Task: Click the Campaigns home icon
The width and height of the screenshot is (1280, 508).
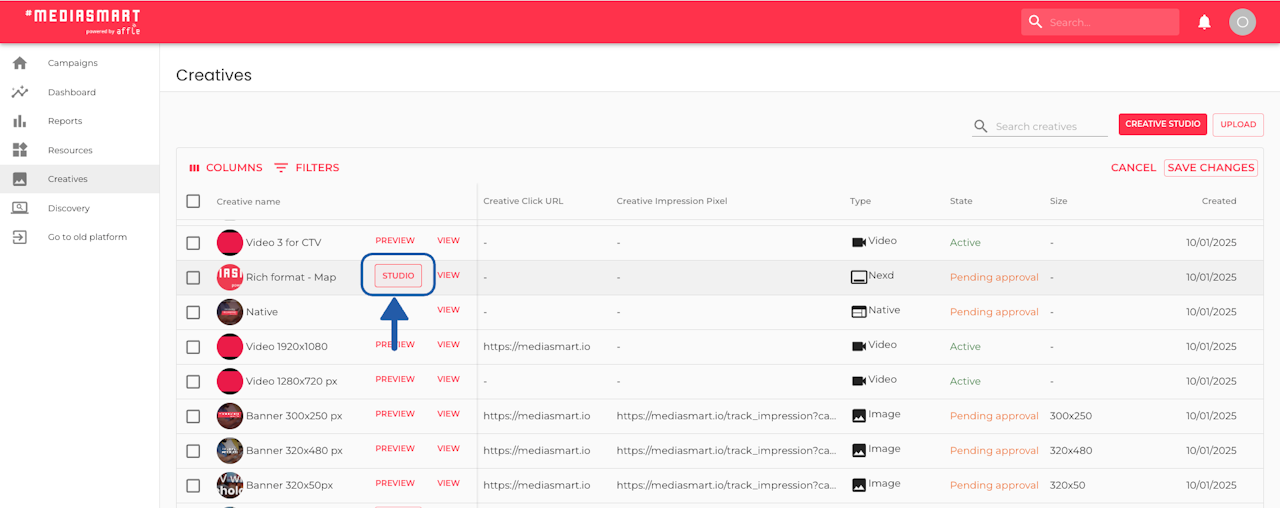Action: pyautogui.click(x=20, y=63)
